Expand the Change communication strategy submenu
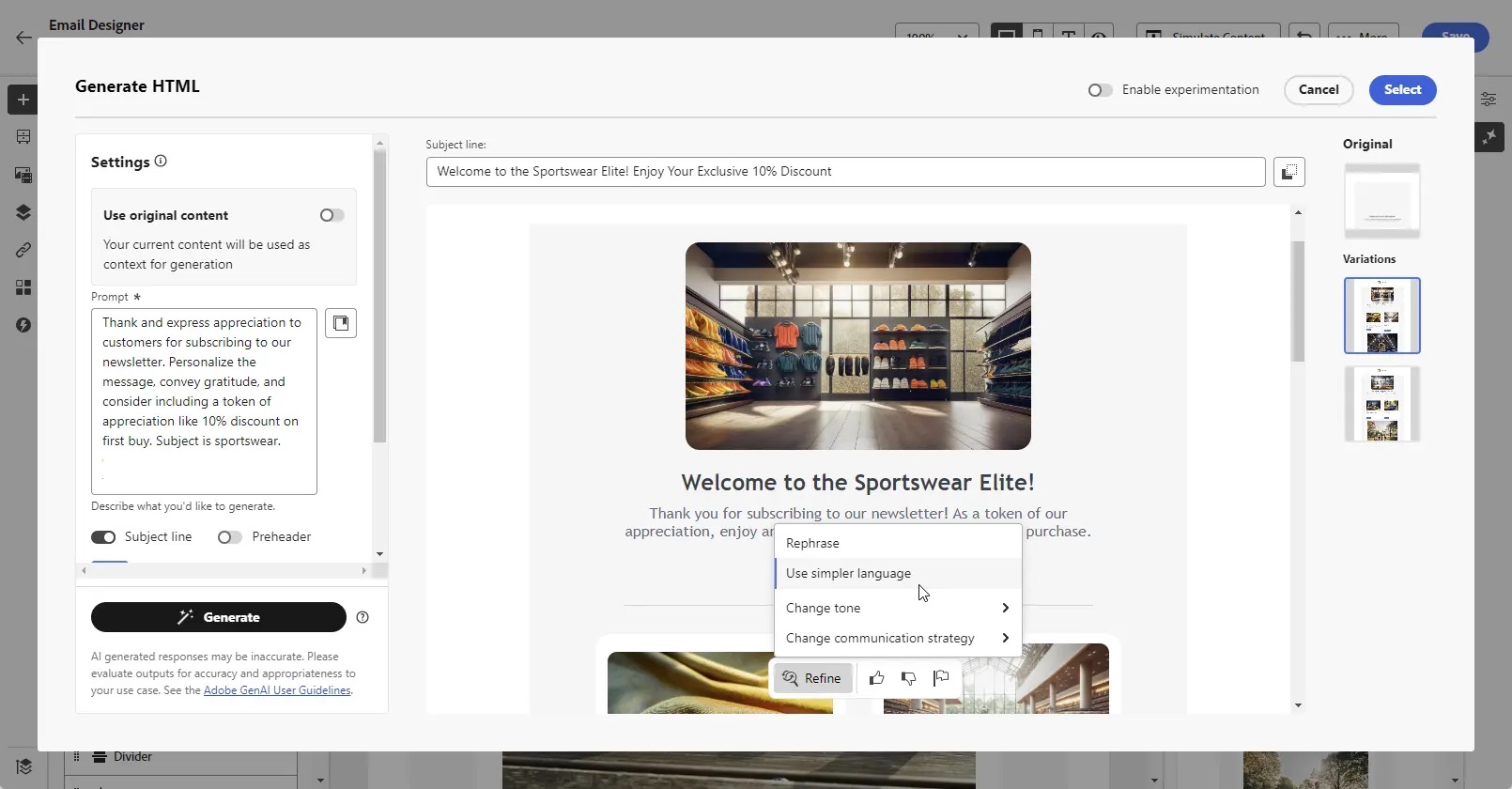 [898, 638]
